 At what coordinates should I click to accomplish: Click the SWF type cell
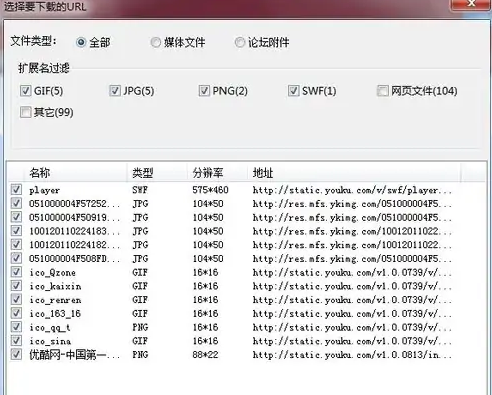[140, 190]
